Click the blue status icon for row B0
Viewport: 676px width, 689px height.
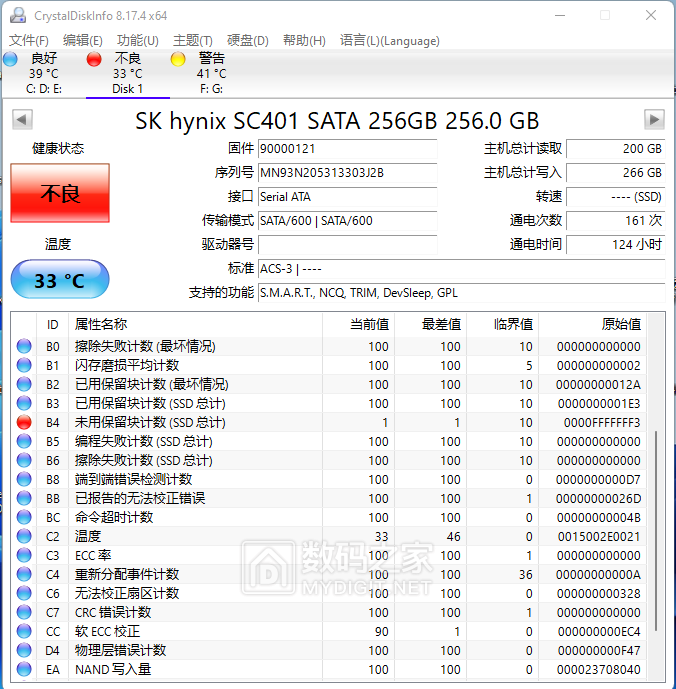24,346
